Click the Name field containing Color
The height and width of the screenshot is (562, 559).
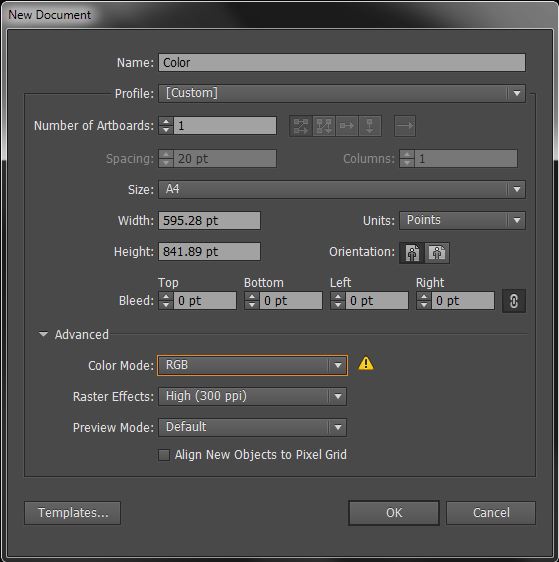tap(342, 63)
